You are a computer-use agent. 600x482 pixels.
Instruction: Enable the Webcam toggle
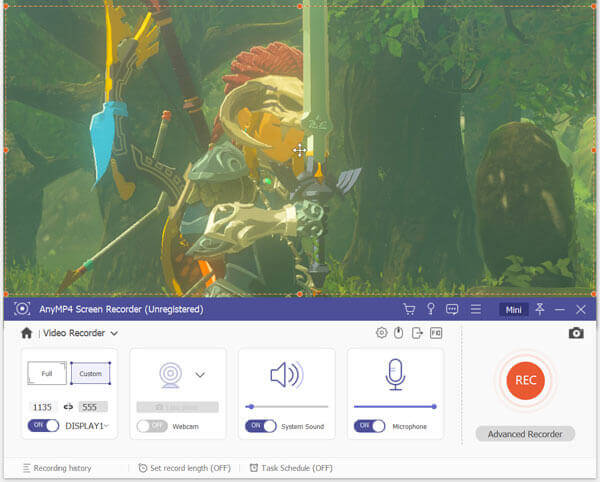[x=152, y=426]
